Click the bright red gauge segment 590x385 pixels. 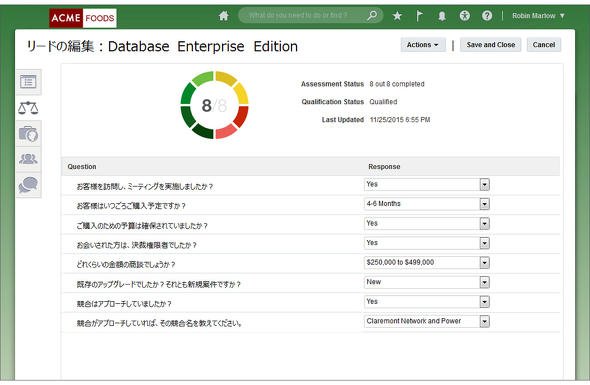242,116
